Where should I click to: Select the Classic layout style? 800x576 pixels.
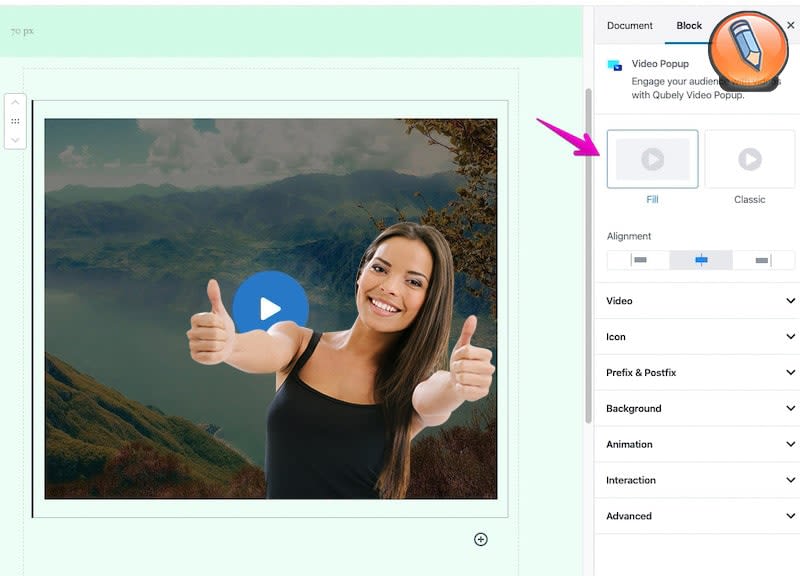click(749, 159)
